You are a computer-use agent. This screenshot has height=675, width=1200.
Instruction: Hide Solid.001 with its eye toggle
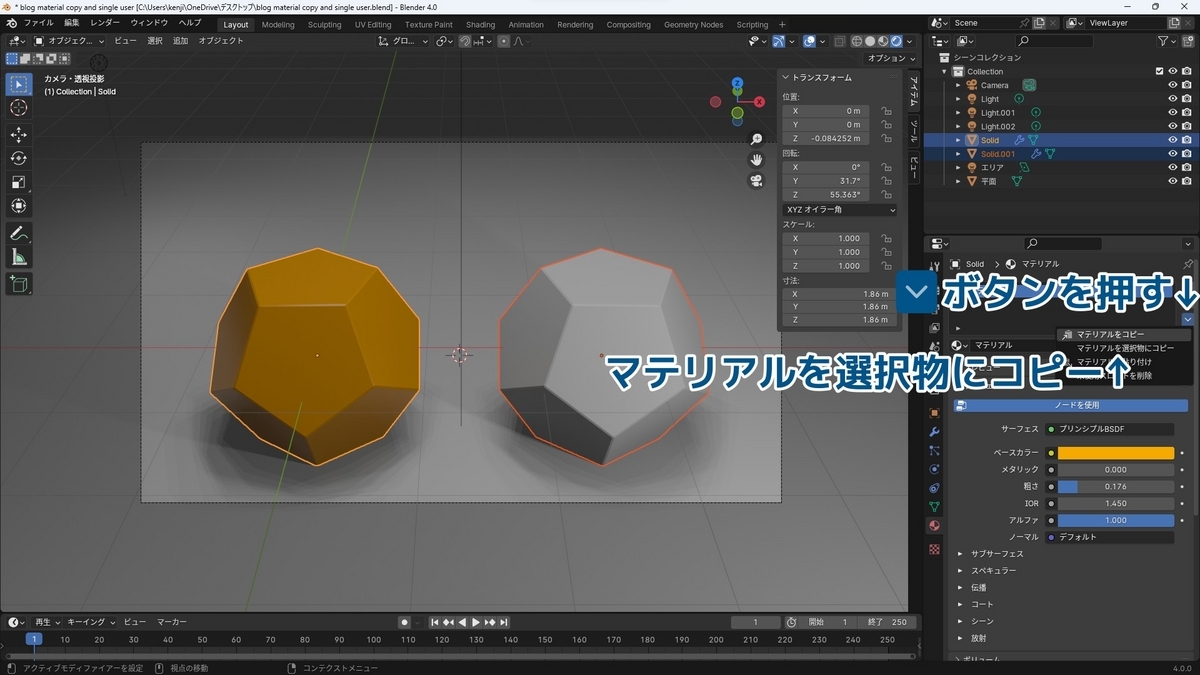(1173, 153)
